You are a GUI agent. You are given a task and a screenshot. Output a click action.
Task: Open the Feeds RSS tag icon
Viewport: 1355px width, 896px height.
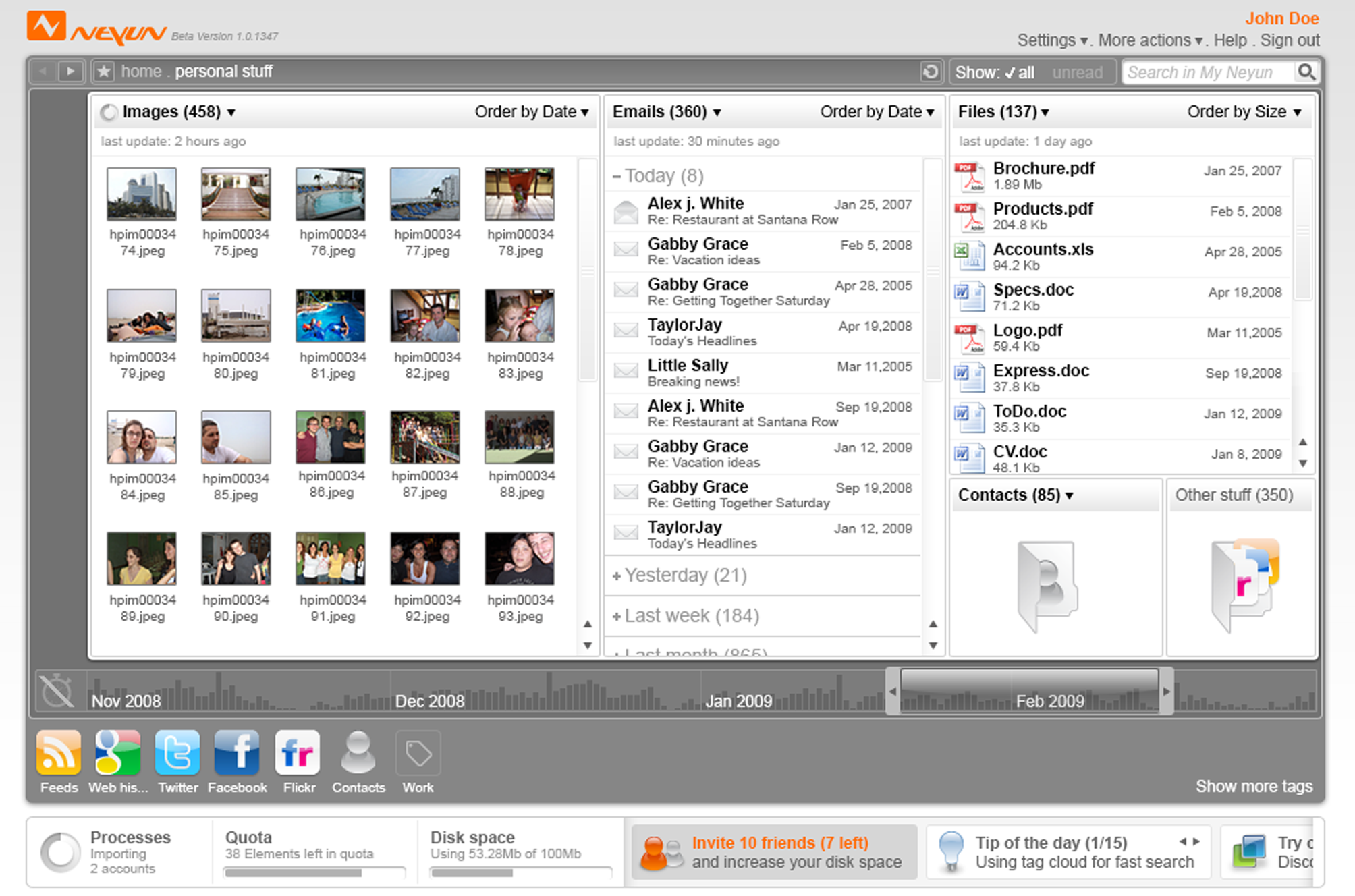point(59,752)
